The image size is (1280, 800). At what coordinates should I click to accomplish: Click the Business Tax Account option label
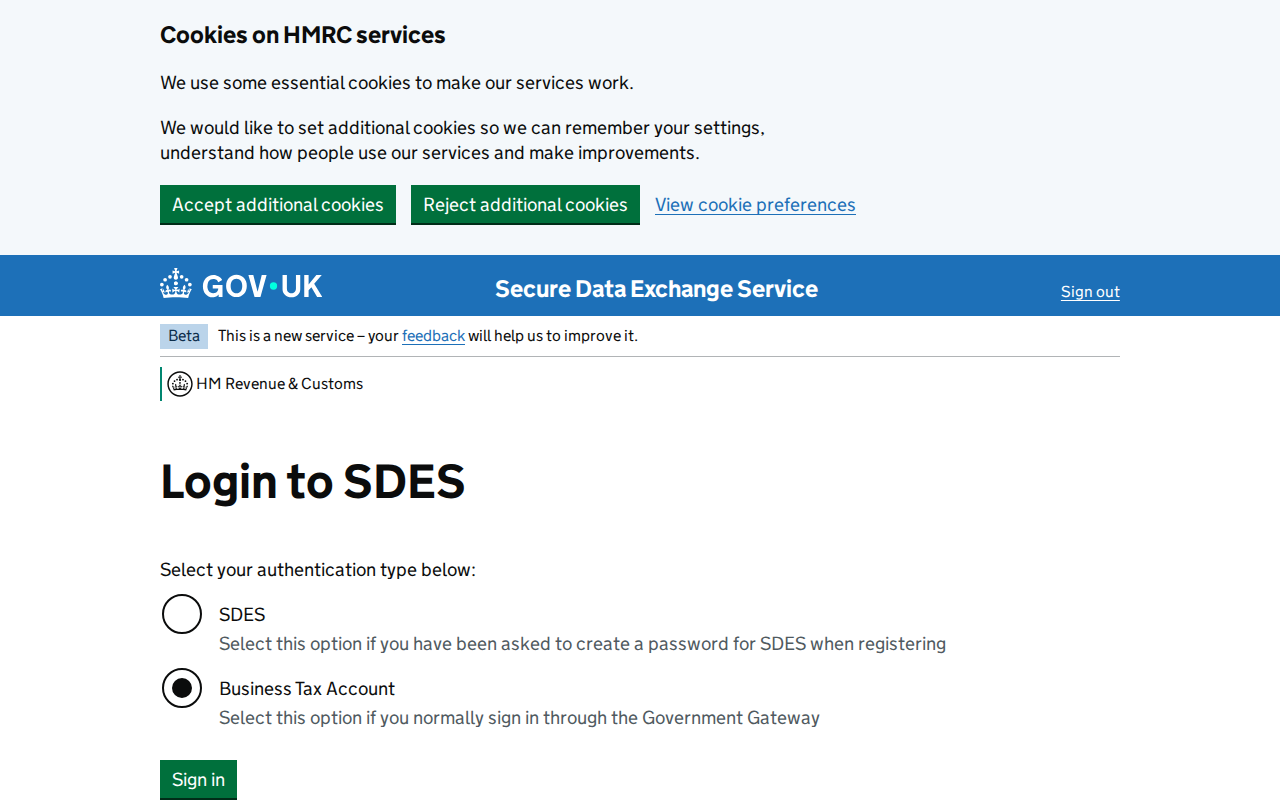coord(306,688)
